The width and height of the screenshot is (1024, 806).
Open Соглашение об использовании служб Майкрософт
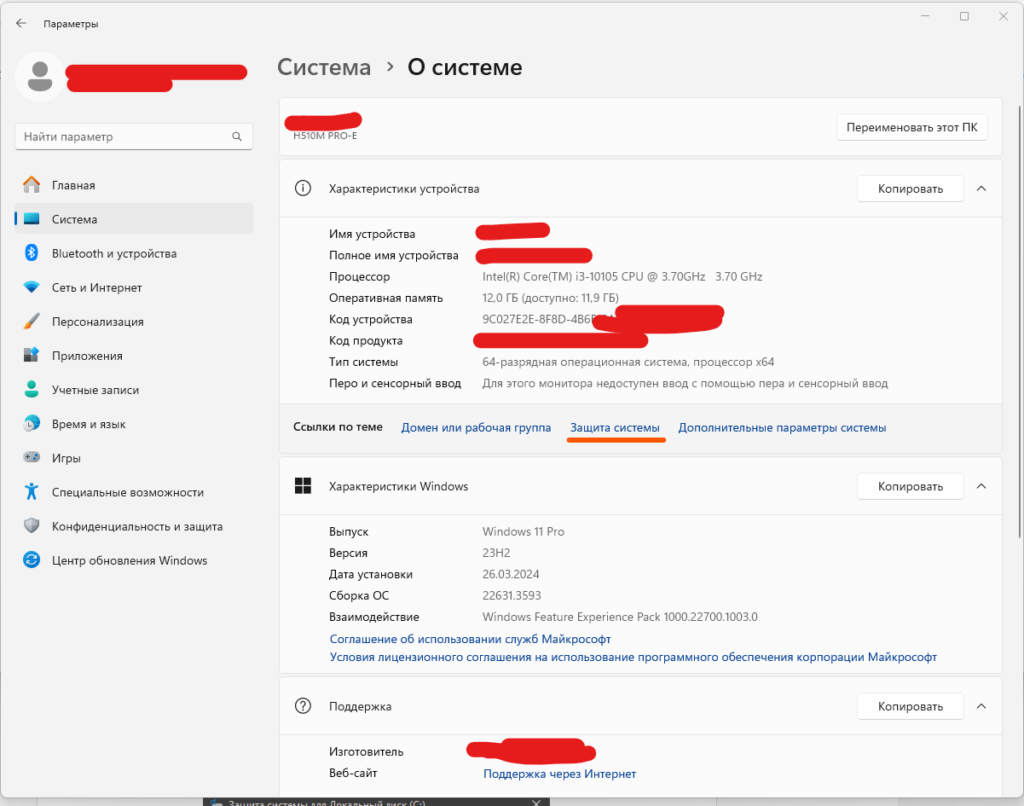pyautogui.click(x=470, y=638)
